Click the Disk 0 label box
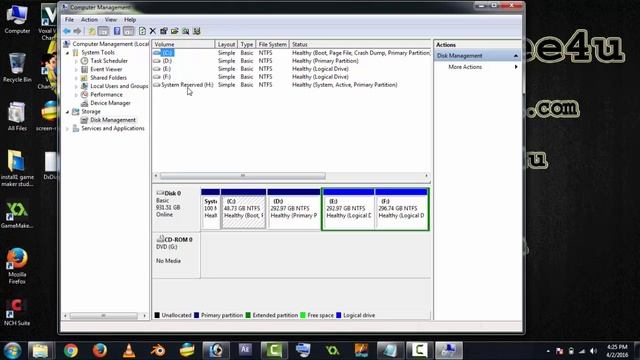 pos(176,209)
